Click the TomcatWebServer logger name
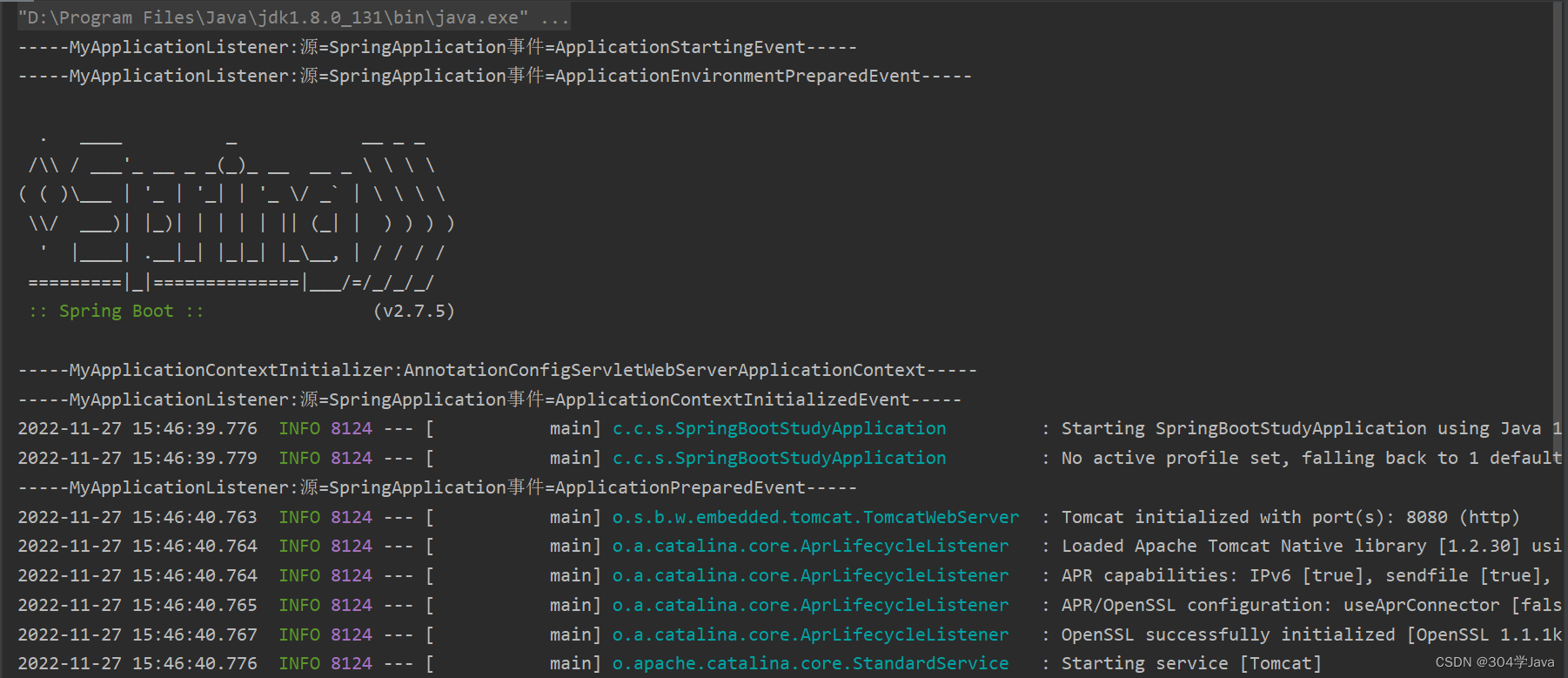The image size is (1568, 678). tap(815, 517)
